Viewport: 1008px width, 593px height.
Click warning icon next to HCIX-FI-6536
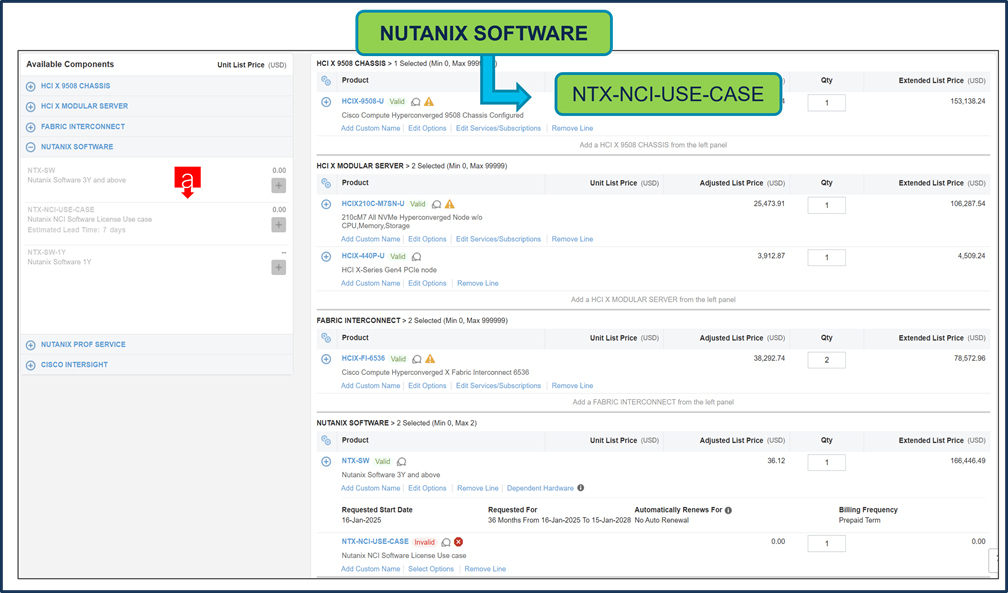point(430,359)
